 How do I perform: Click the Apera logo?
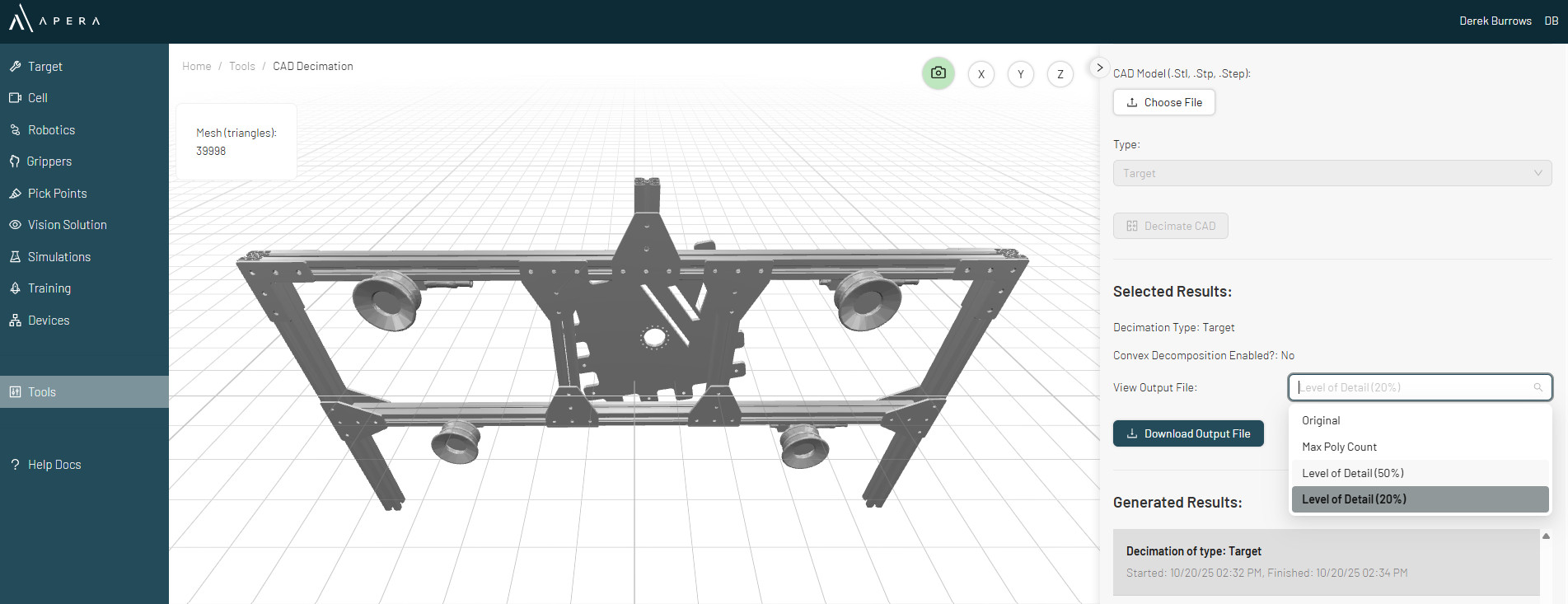[54, 20]
